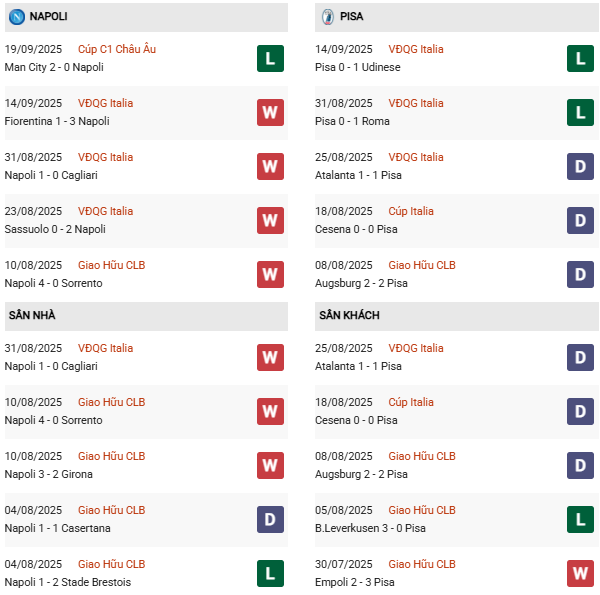Click the Pisa club logo icon
This screenshot has height=595, width=600.
(327, 17)
